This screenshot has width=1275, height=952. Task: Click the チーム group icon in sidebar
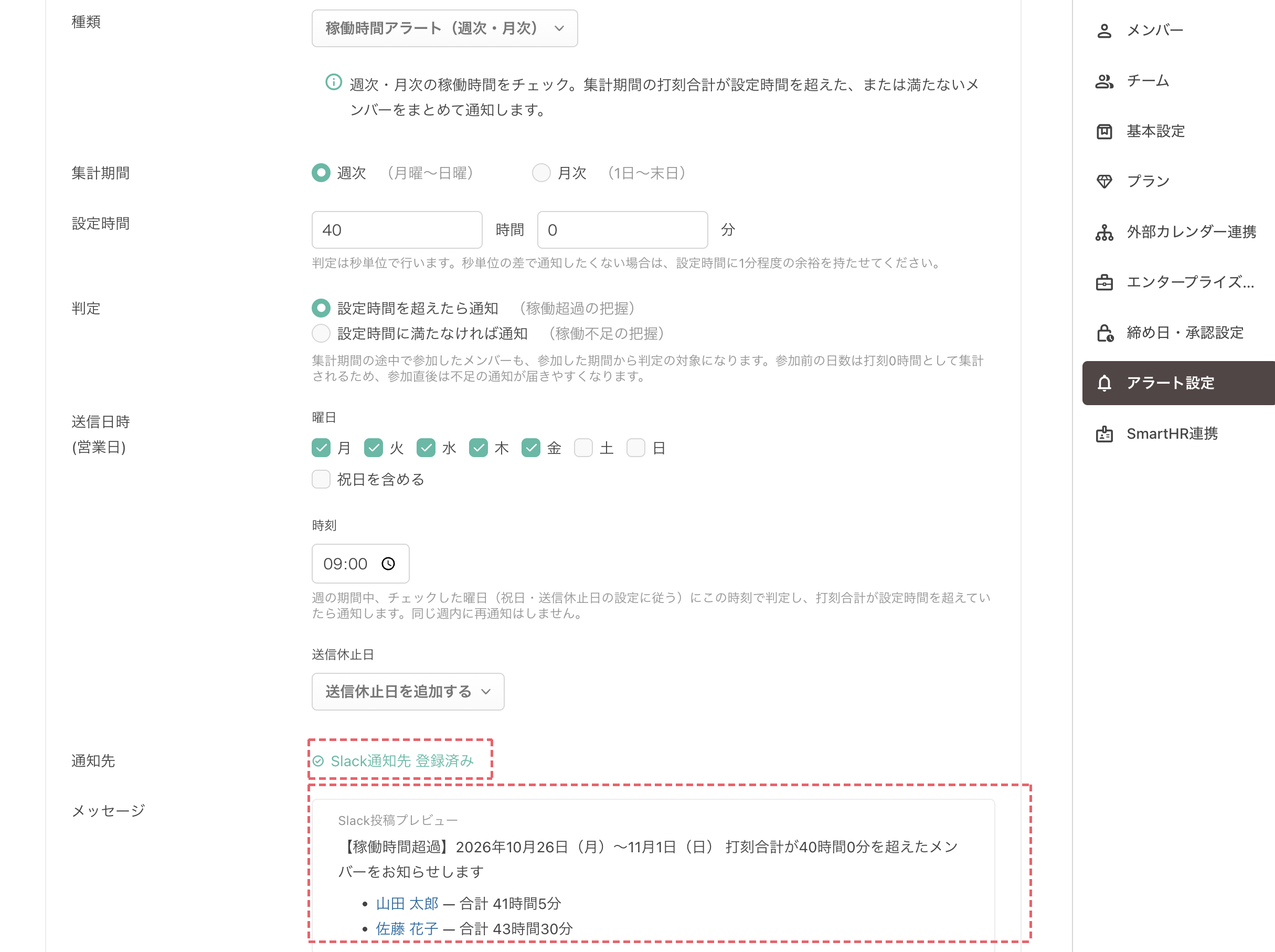click(x=1104, y=81)
